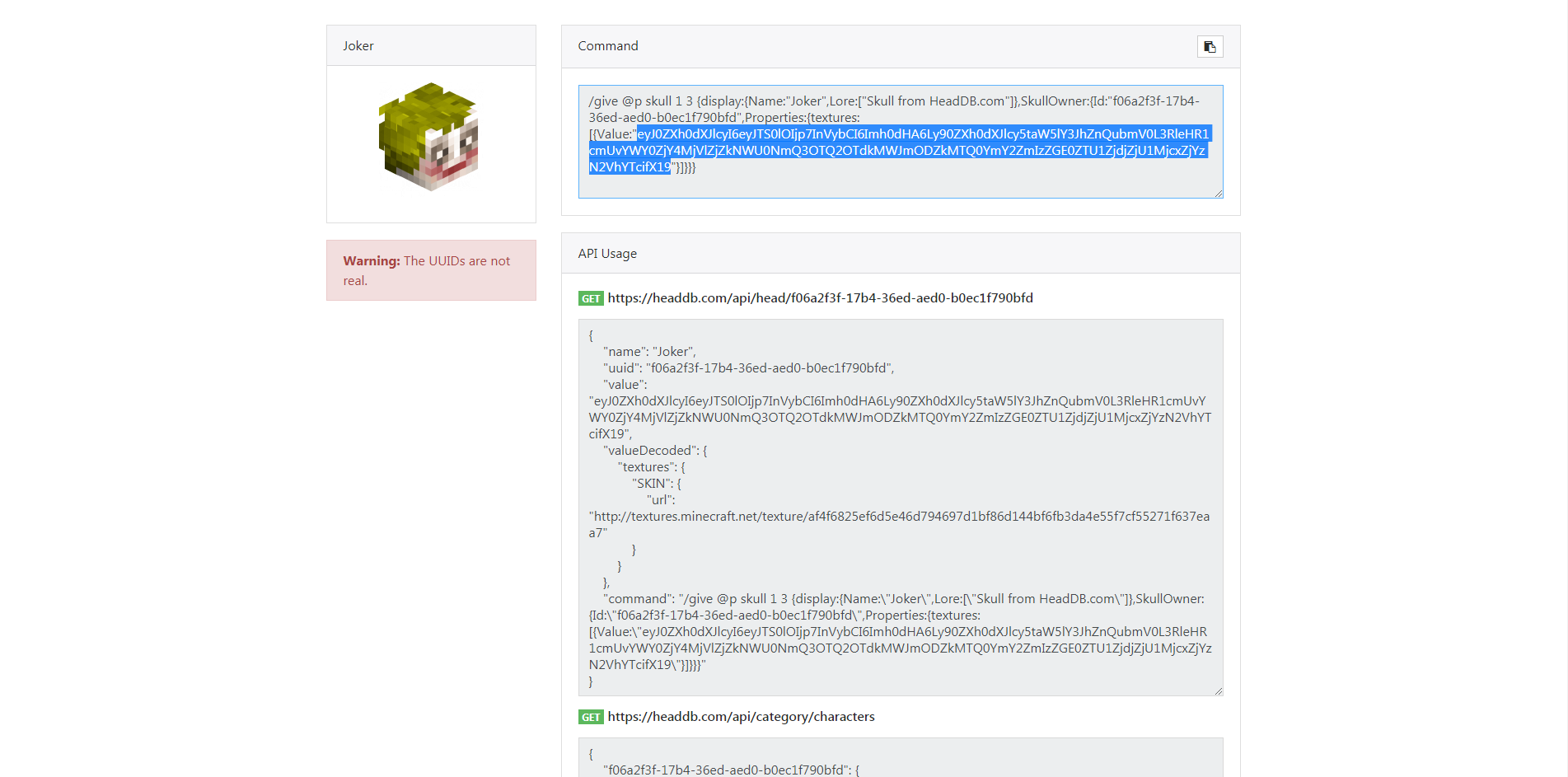1568x777 pixels.
Task: Click the "Joker" panel heading
Action: (358, 46)
